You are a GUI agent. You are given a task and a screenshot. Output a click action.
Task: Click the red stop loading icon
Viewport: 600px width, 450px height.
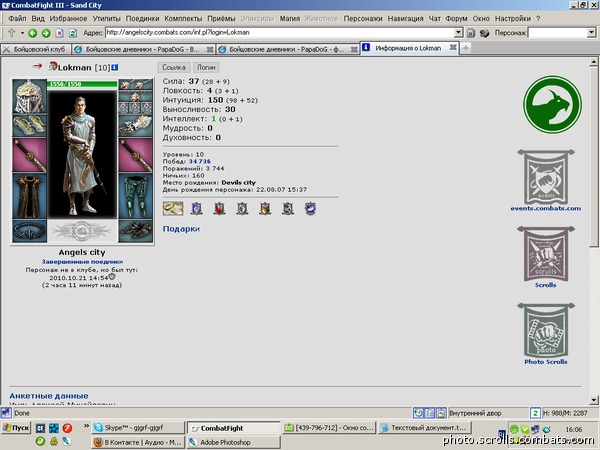(59, 33)
